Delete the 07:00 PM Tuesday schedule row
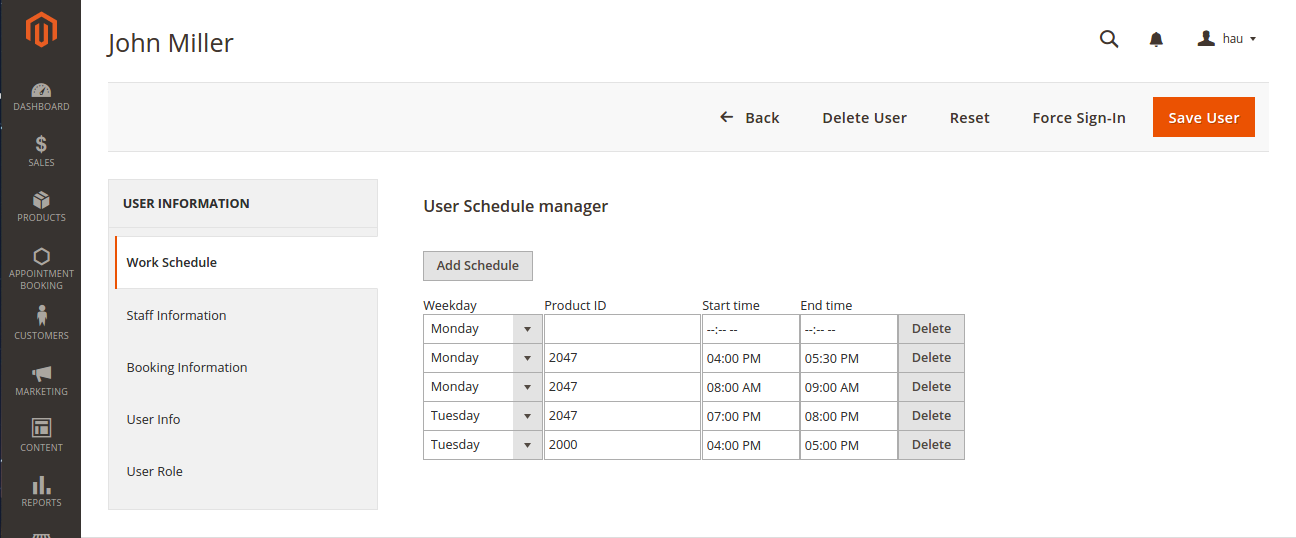 coord(930,416)
